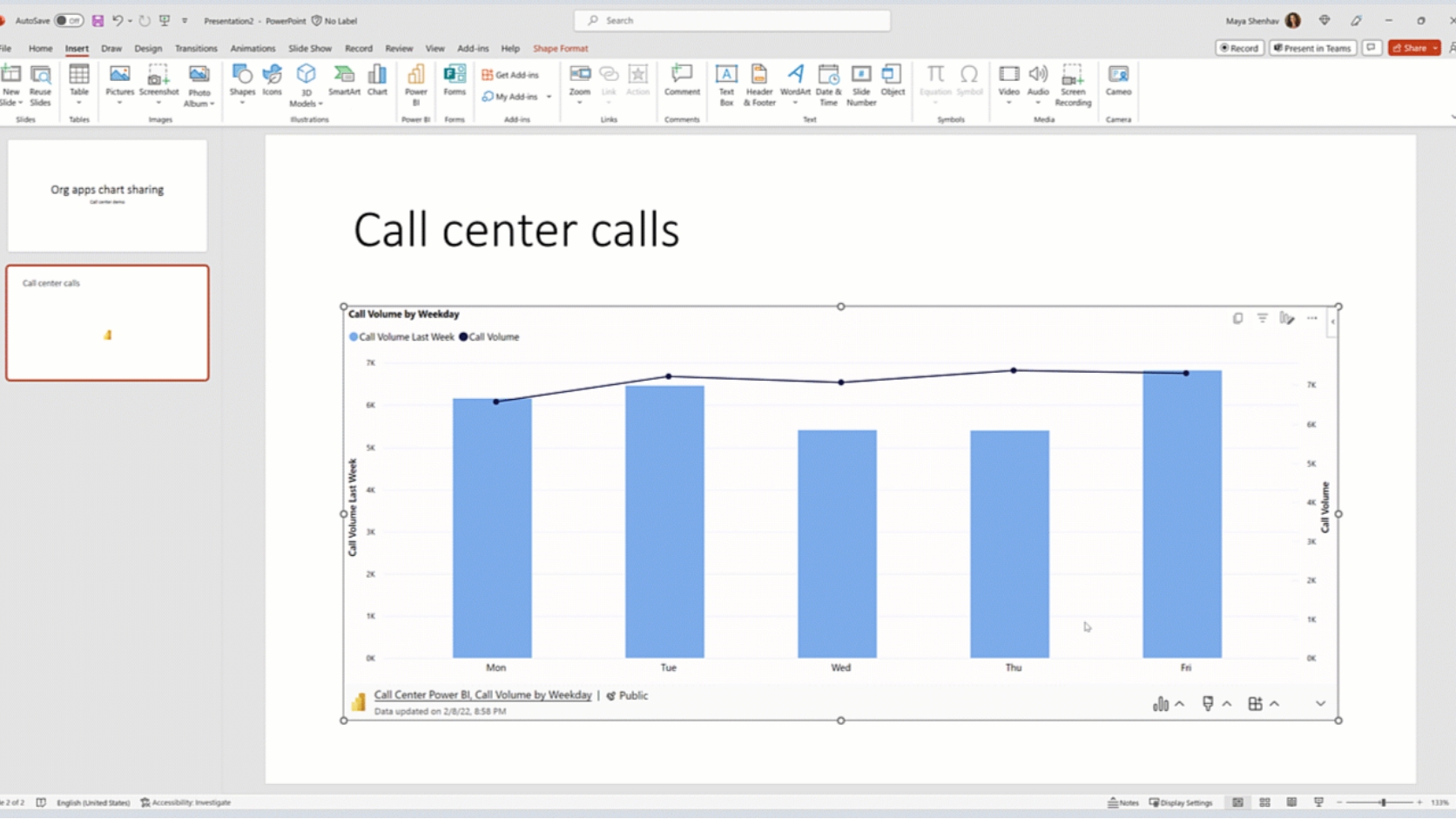
Task: Click Get Add-ins button
Action: 510,75
